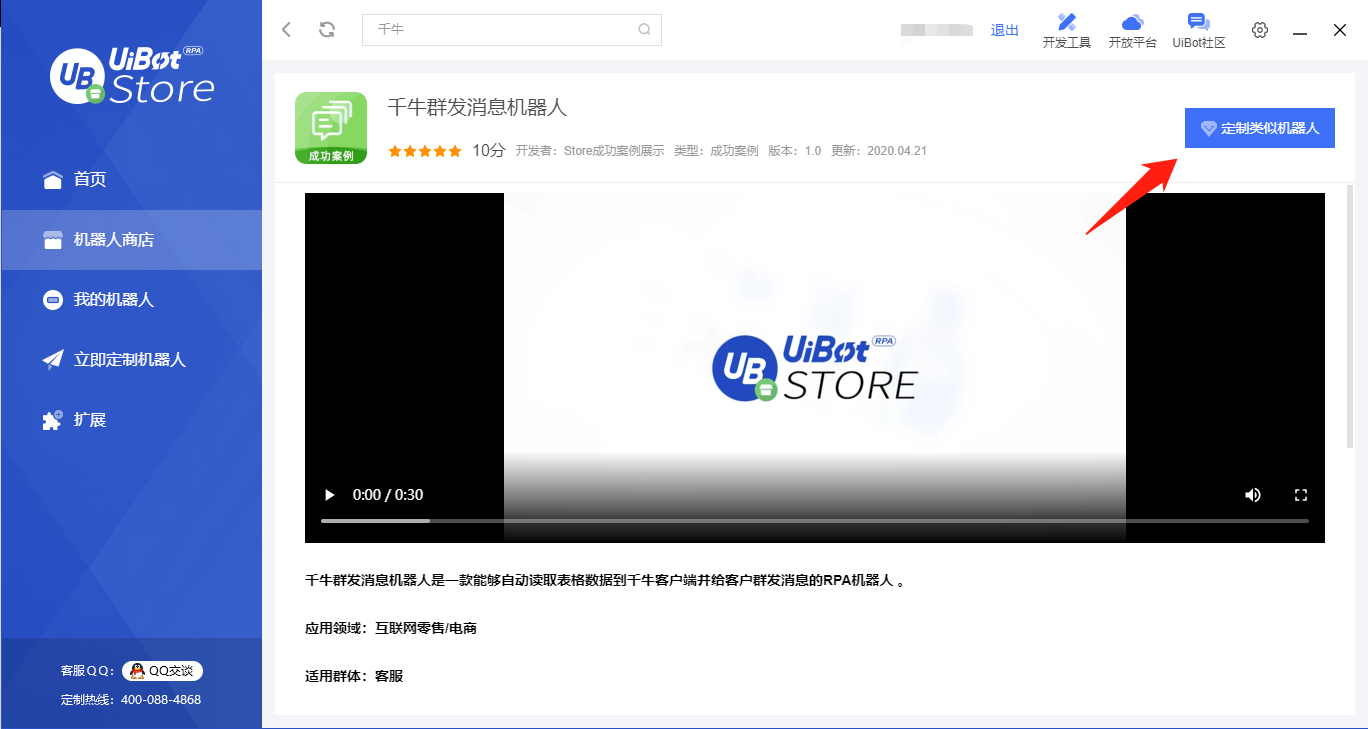Click the refresh page icon
The width and height of the screenshot is (1368, 729).
327,30
